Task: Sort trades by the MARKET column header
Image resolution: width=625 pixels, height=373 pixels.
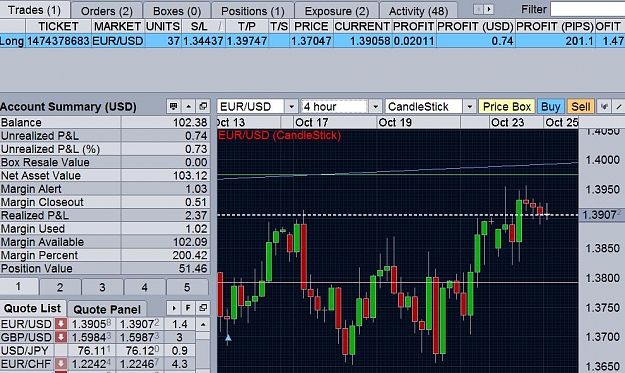Action: (x=117, y=26)
